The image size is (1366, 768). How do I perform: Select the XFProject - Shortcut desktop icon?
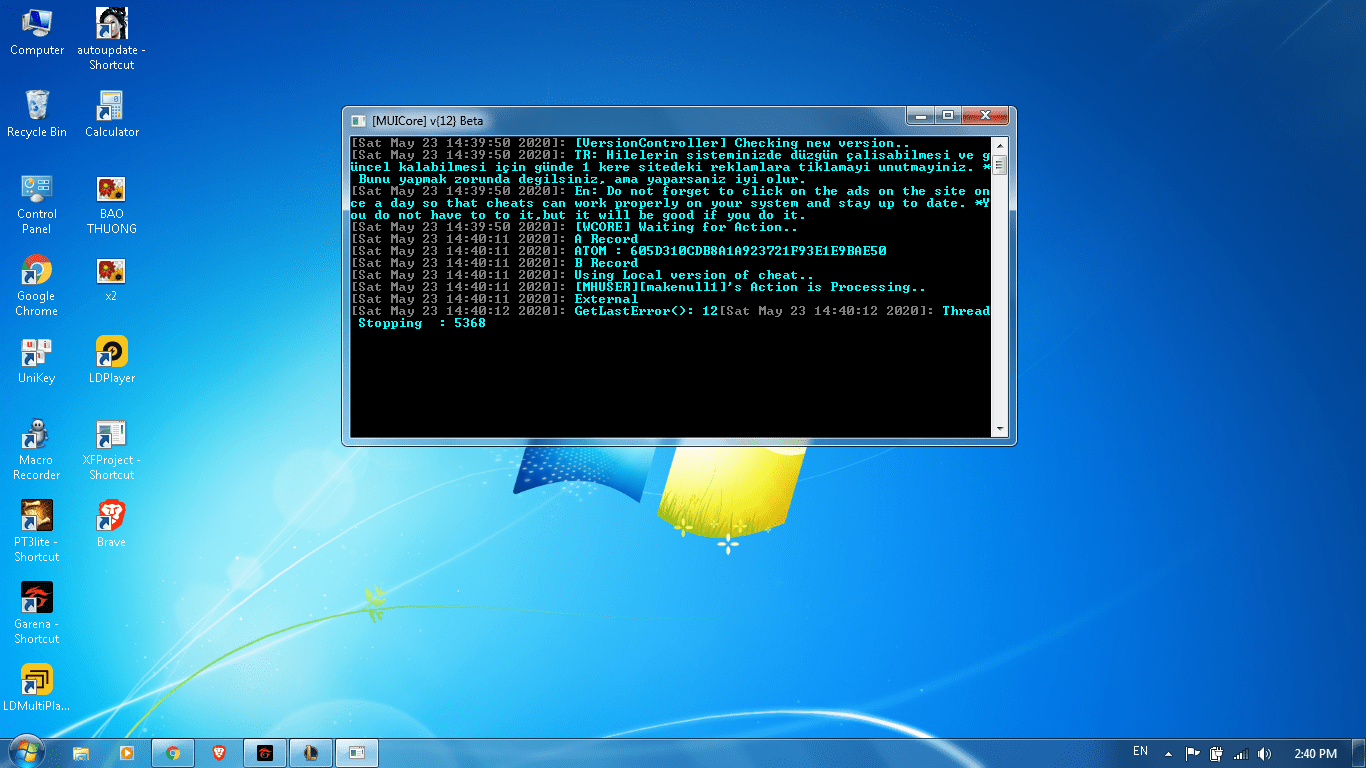tap(111, 450)
